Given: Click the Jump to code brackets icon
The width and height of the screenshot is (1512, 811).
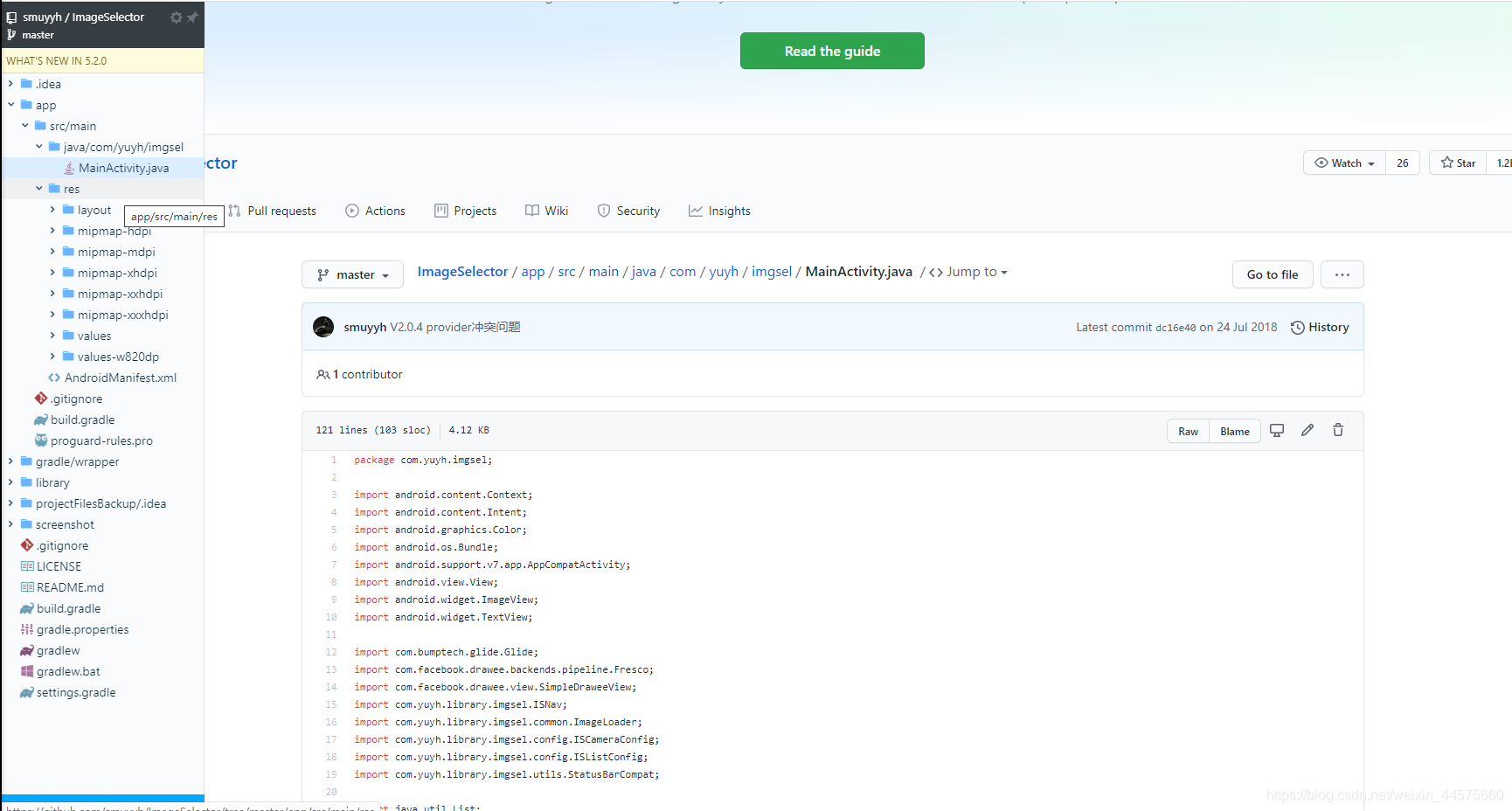Looking at the screenshot, I should (936, 273).
